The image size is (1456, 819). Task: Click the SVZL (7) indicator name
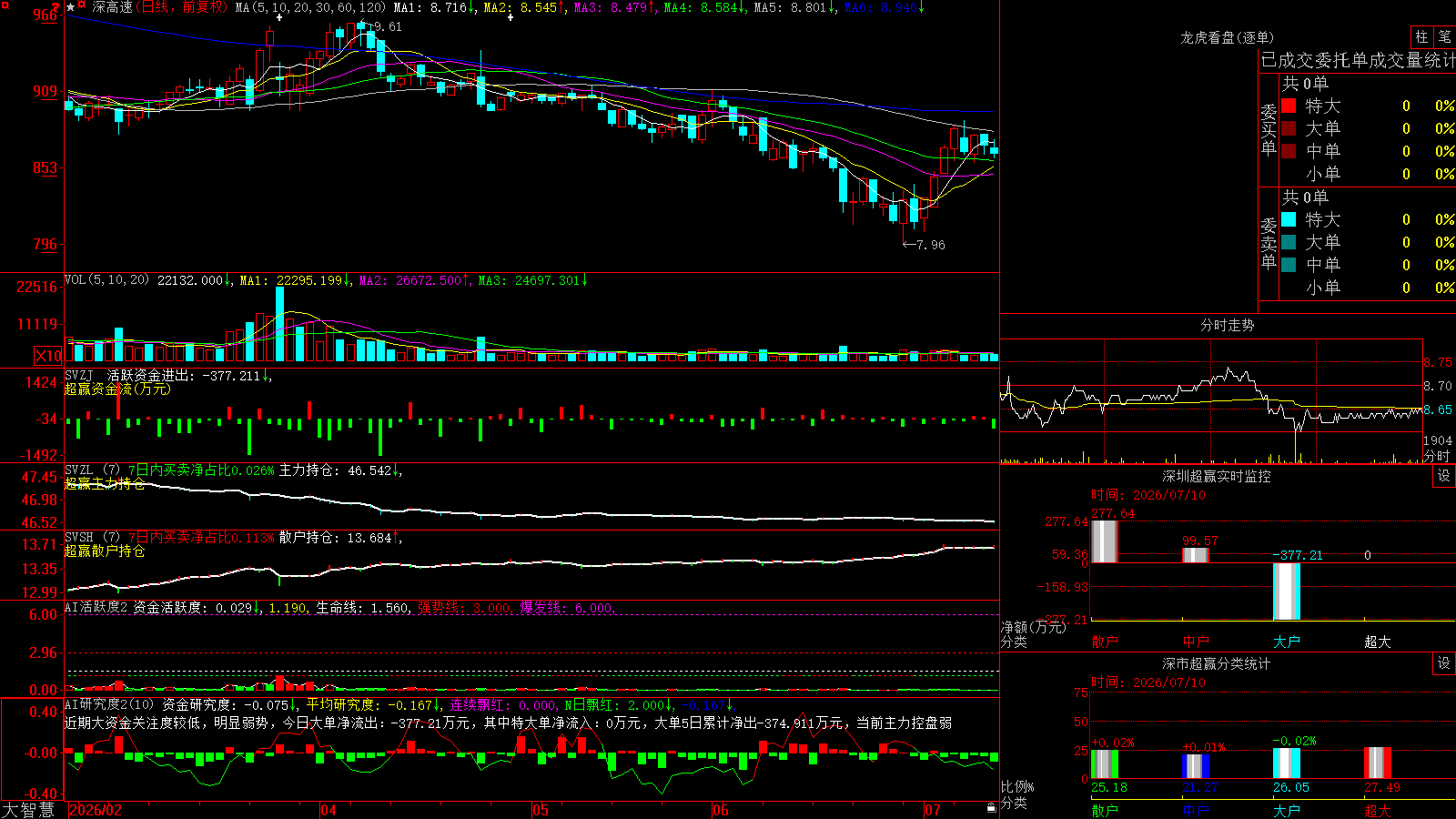(x=92, y=470)
